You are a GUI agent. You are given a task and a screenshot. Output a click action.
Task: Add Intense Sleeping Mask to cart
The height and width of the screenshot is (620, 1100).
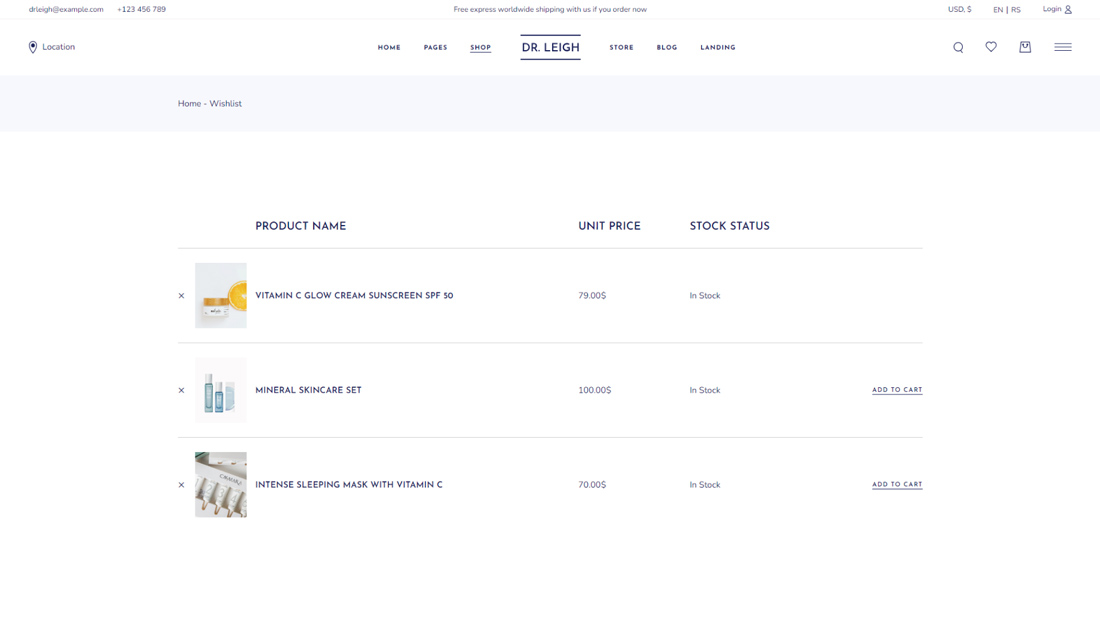click(x=897, y=485)
